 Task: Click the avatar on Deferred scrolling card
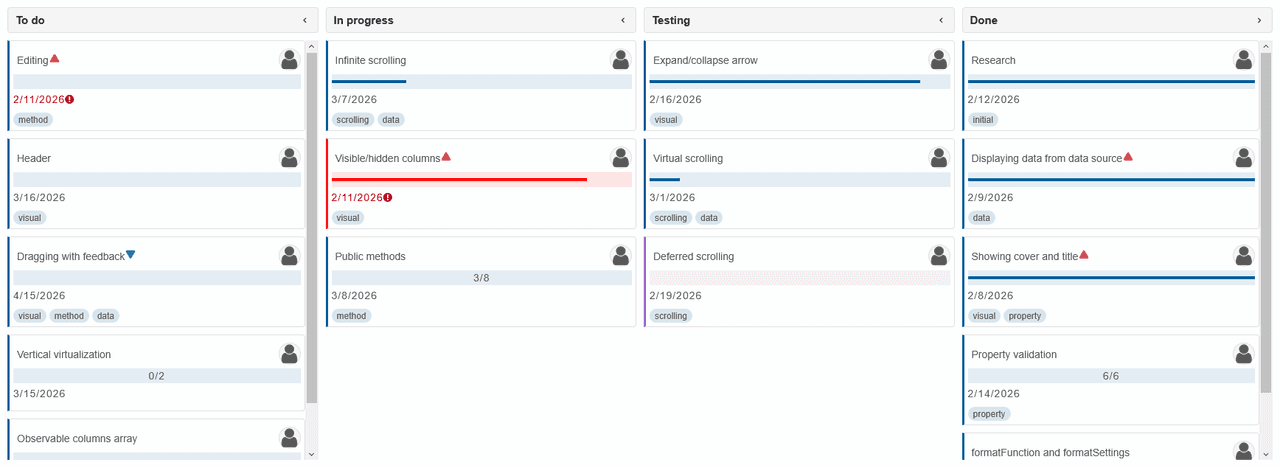click(938, 256)
